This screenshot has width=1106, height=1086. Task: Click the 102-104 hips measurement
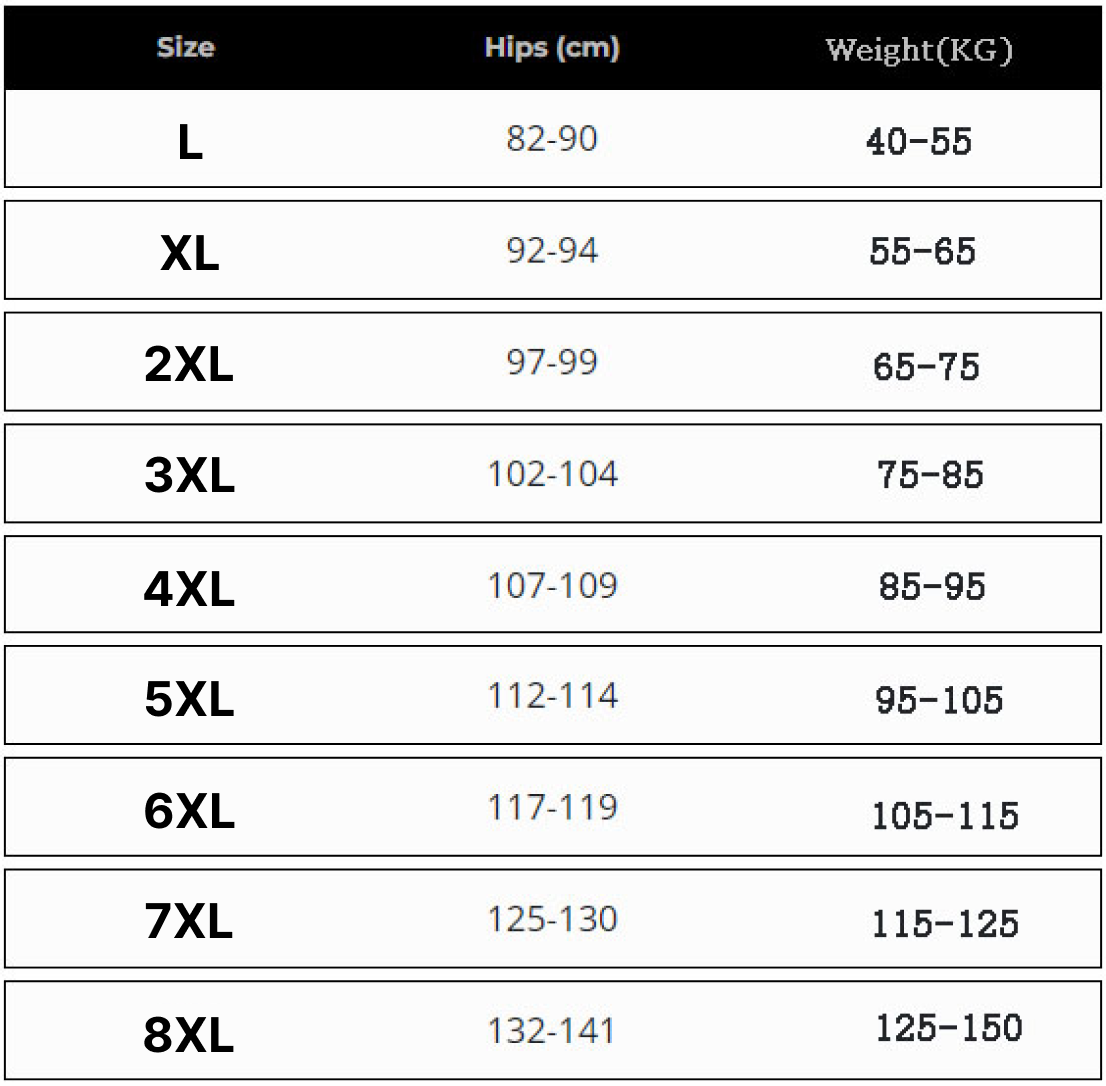click(x=553, y=473)
